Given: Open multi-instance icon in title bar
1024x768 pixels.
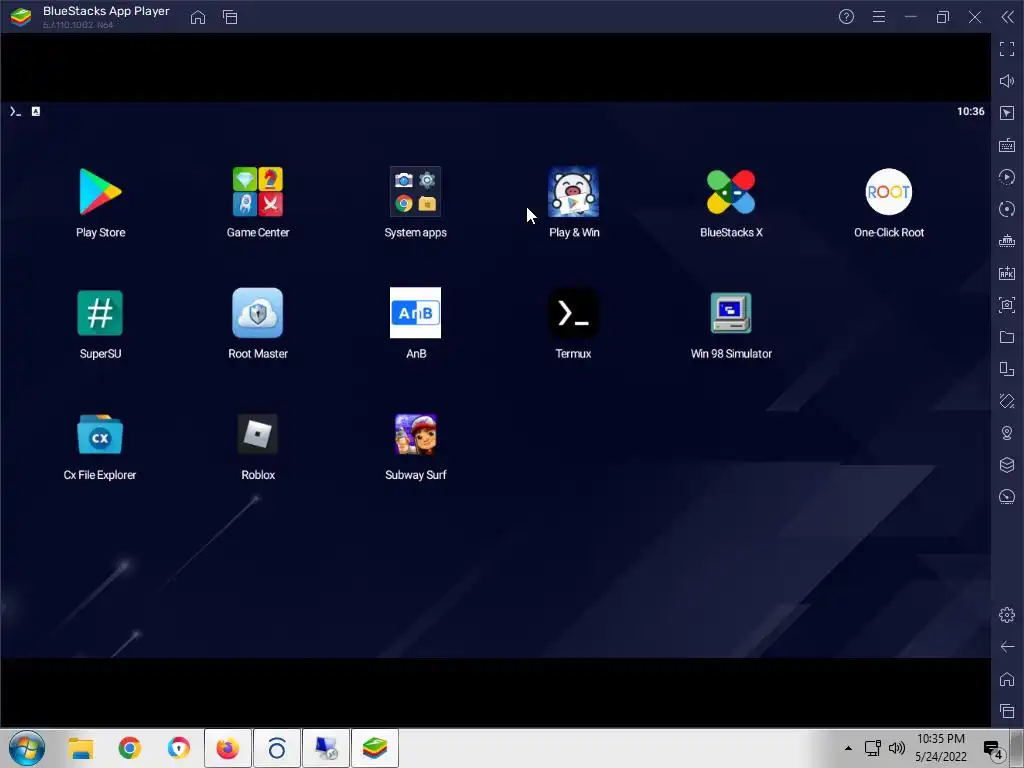Looking at the screenshot, I should 230,18.
